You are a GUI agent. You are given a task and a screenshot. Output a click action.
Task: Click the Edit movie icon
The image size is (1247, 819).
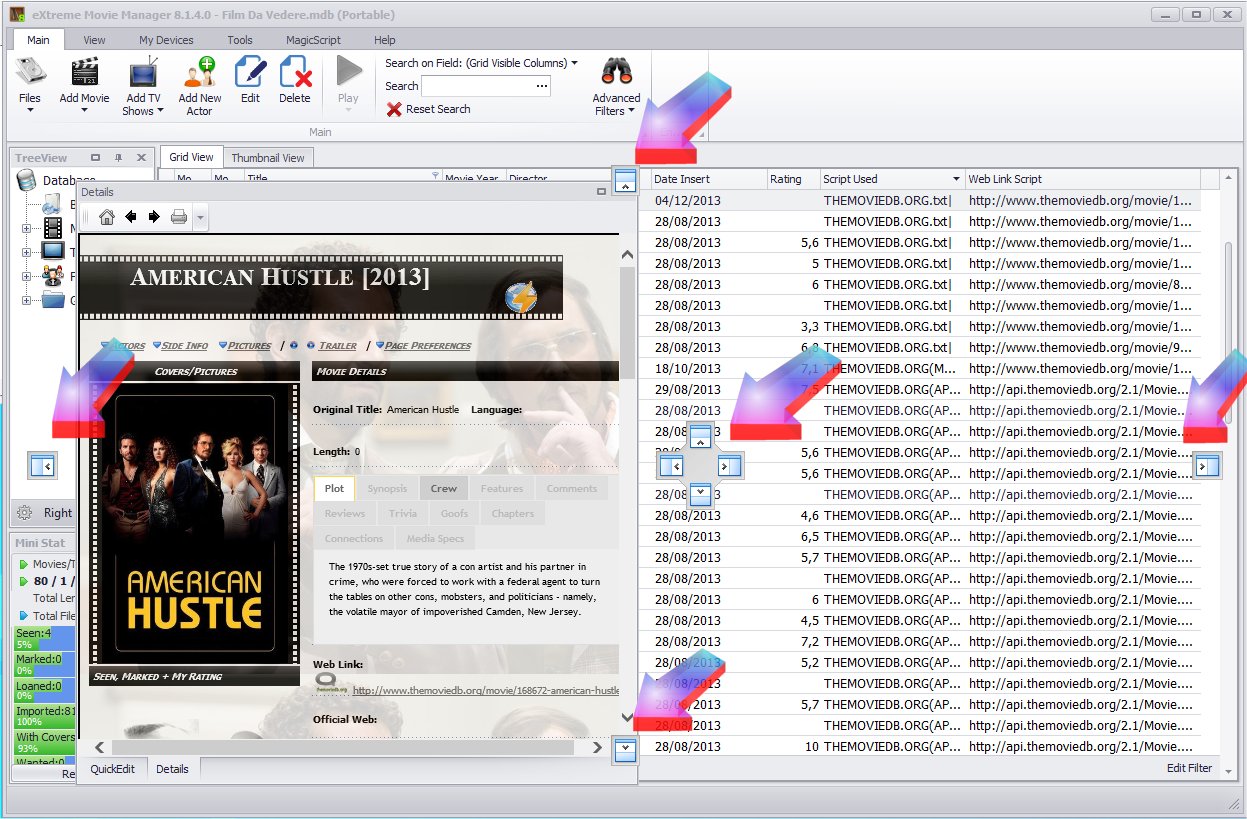coord(250,74)
